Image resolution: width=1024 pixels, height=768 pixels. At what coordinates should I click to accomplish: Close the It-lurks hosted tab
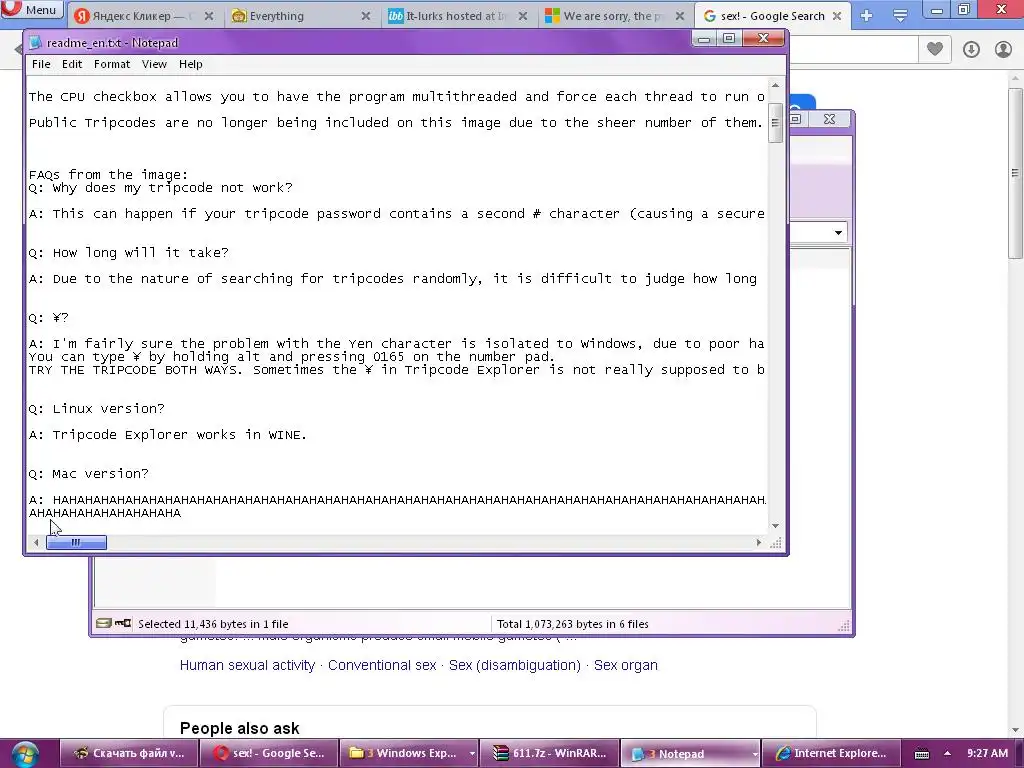pos(522,16)
